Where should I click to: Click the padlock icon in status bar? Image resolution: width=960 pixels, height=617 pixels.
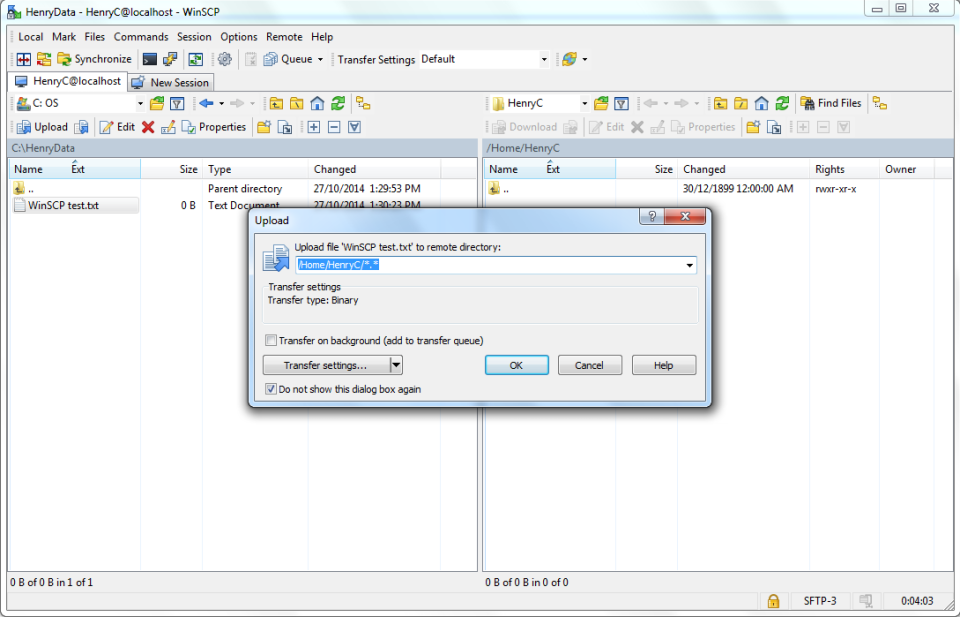click(773, 600)
